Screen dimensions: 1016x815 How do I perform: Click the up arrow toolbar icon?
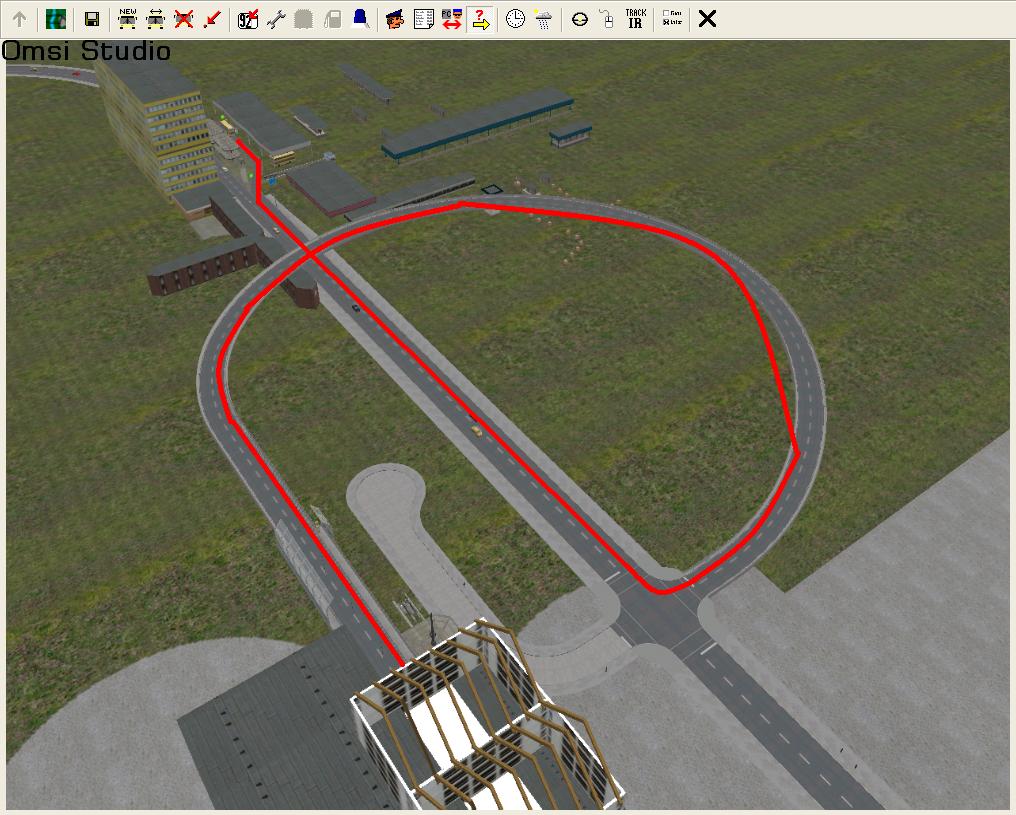(x=19, y=19)
